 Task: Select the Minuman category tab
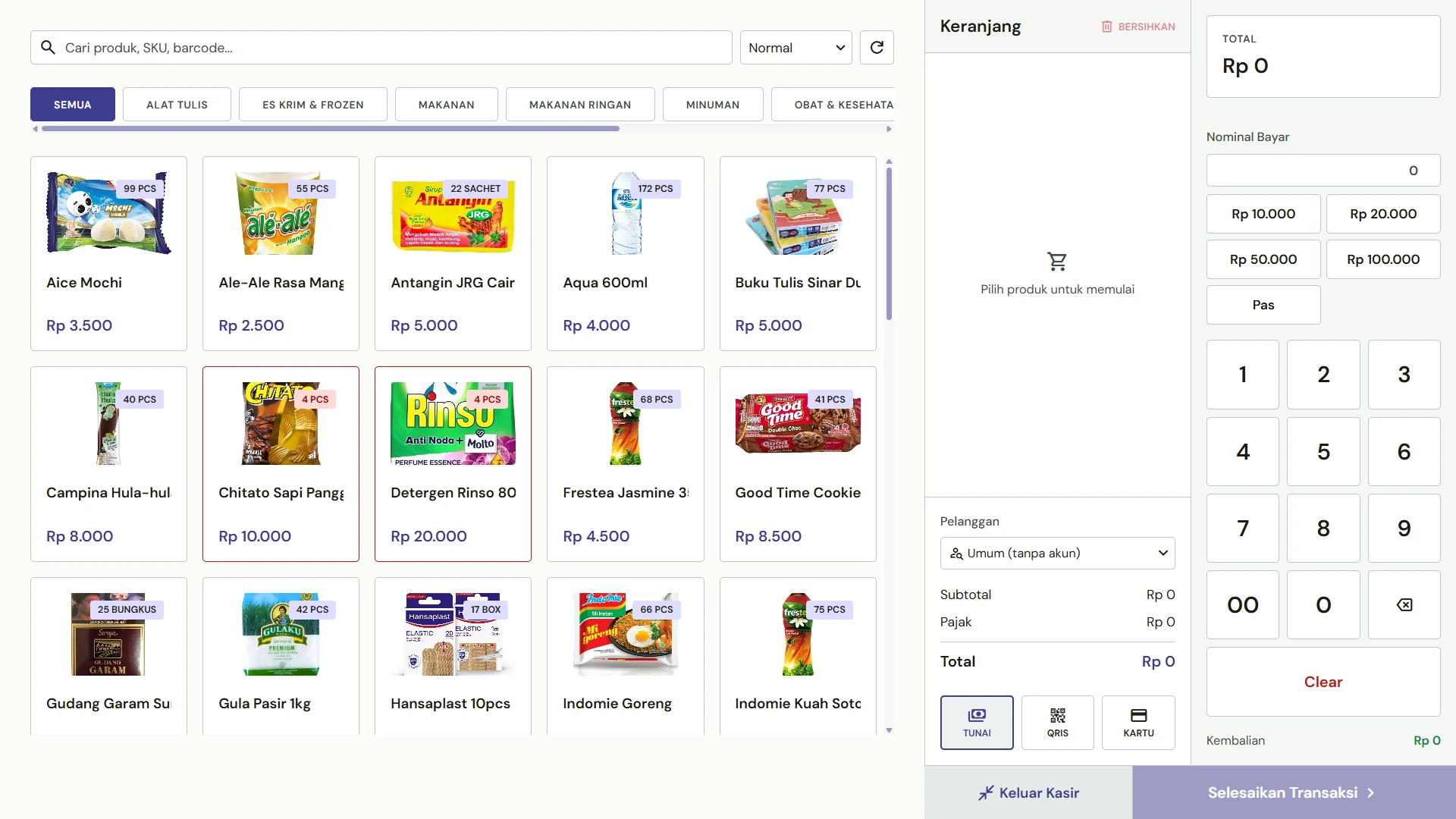[x=713, y=105]
